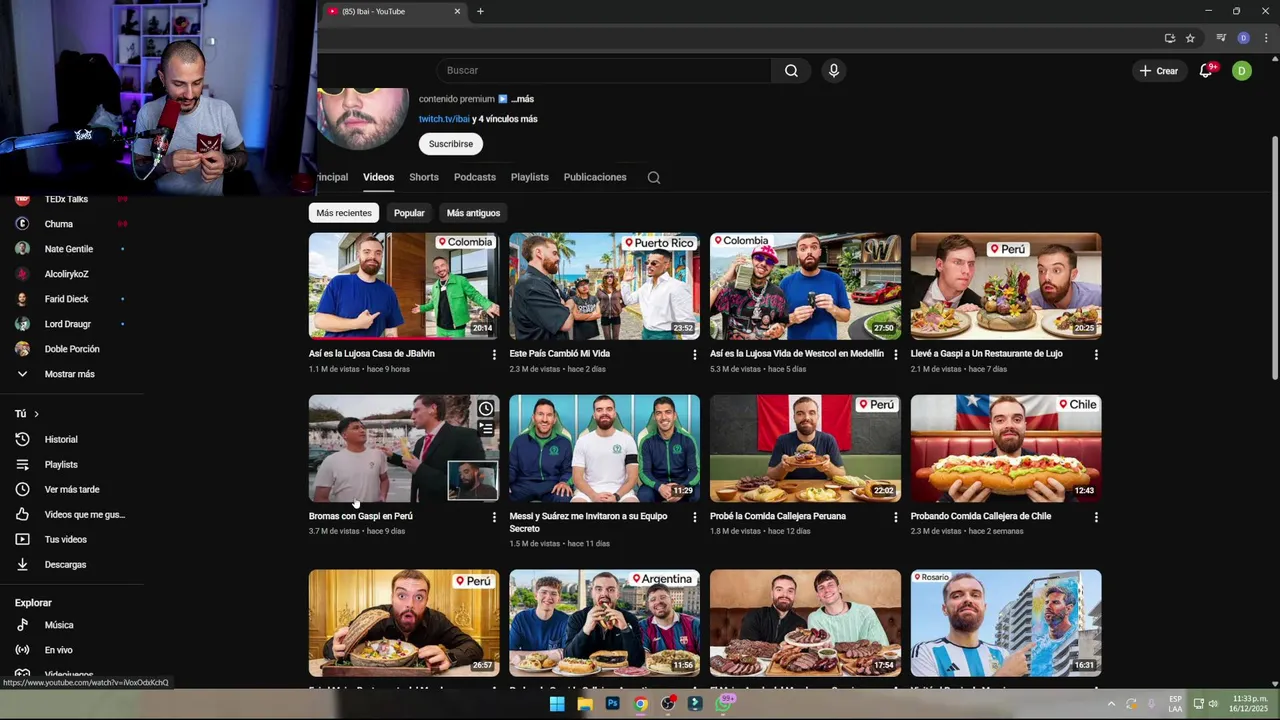Screen dimensions: 1280x720
Task: Open options for Westcol en Medellín video
Action: 895,354
